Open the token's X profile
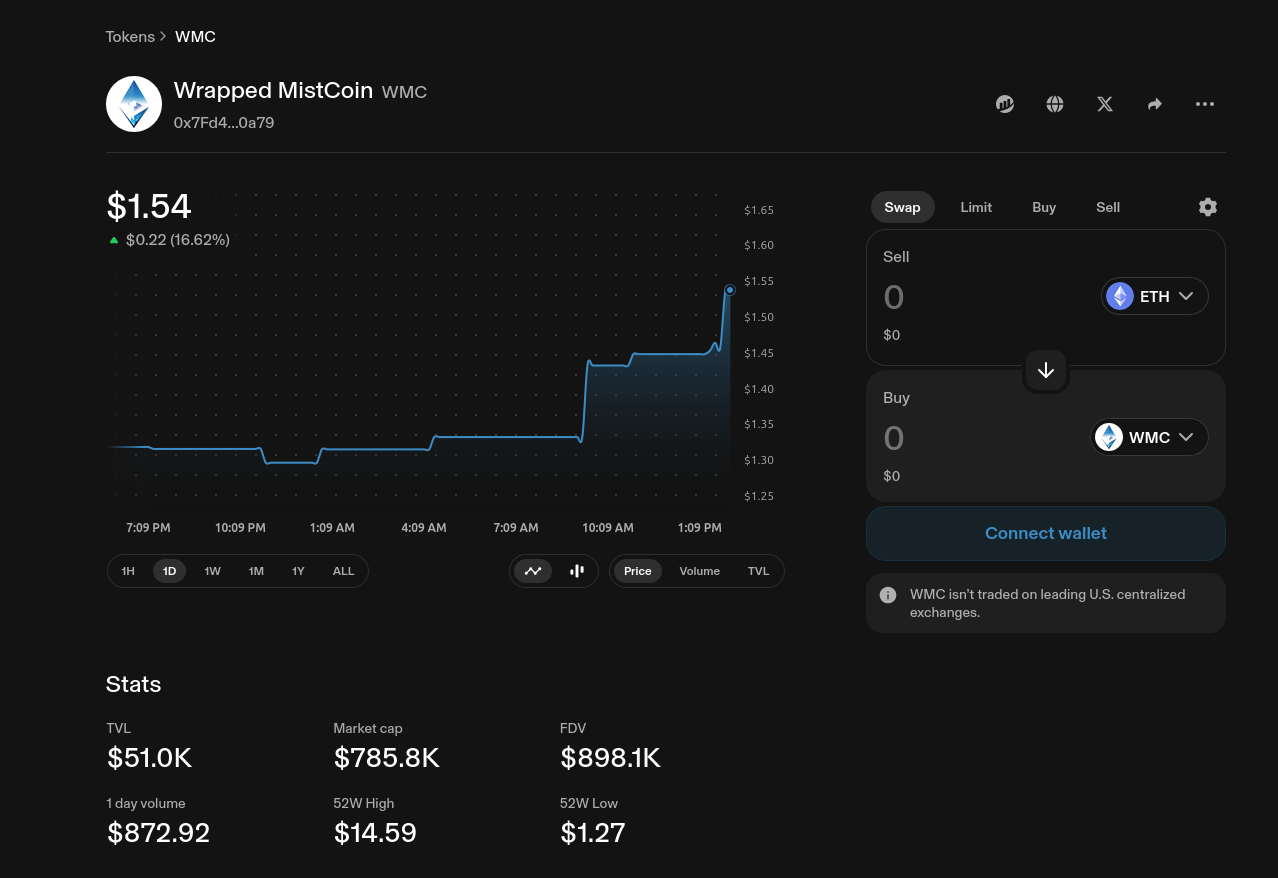Image resolution: width=1278 pixels, height=878 pixels. coord(1104,103)
